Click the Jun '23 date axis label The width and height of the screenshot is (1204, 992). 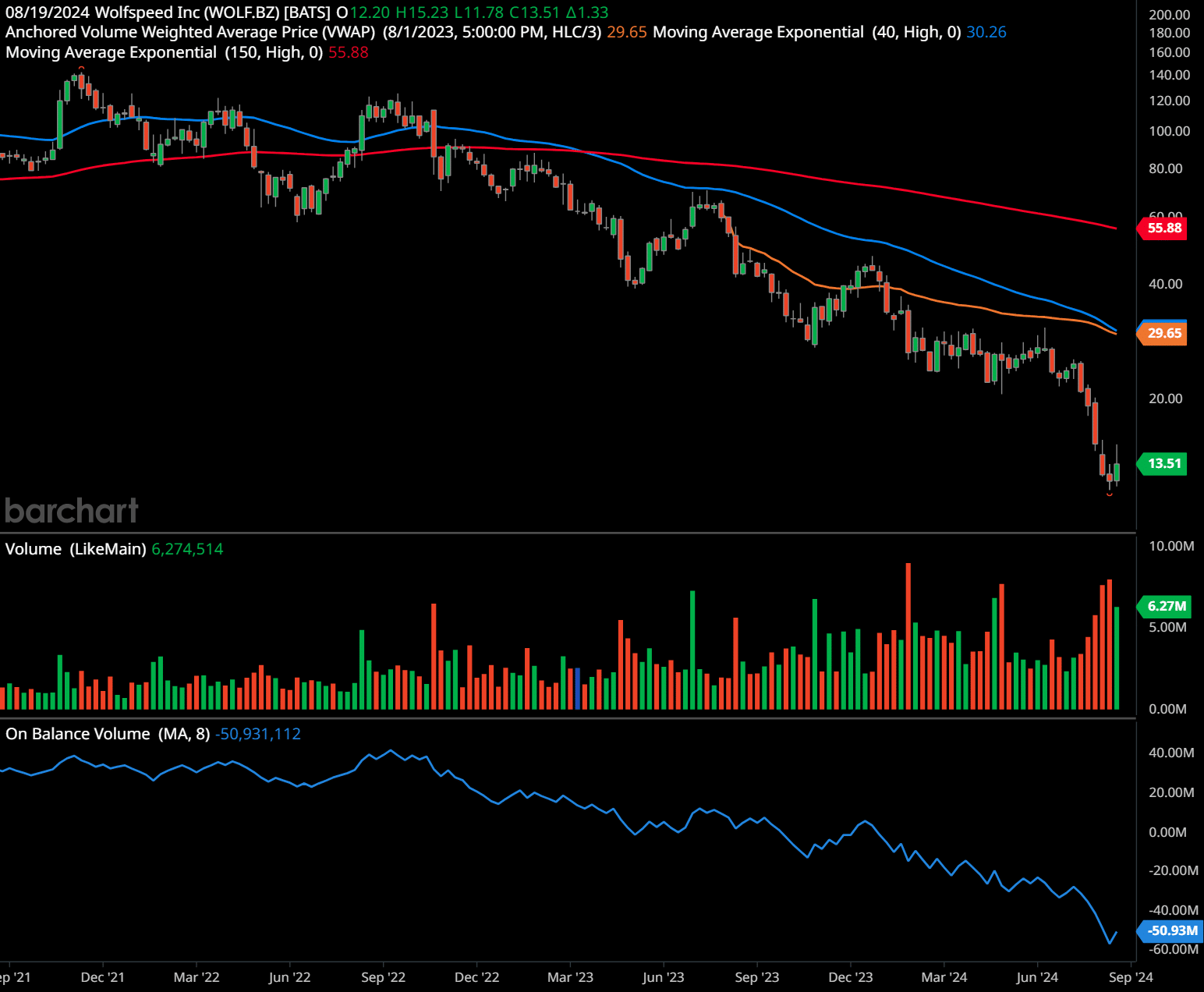[x=663, y=977]
